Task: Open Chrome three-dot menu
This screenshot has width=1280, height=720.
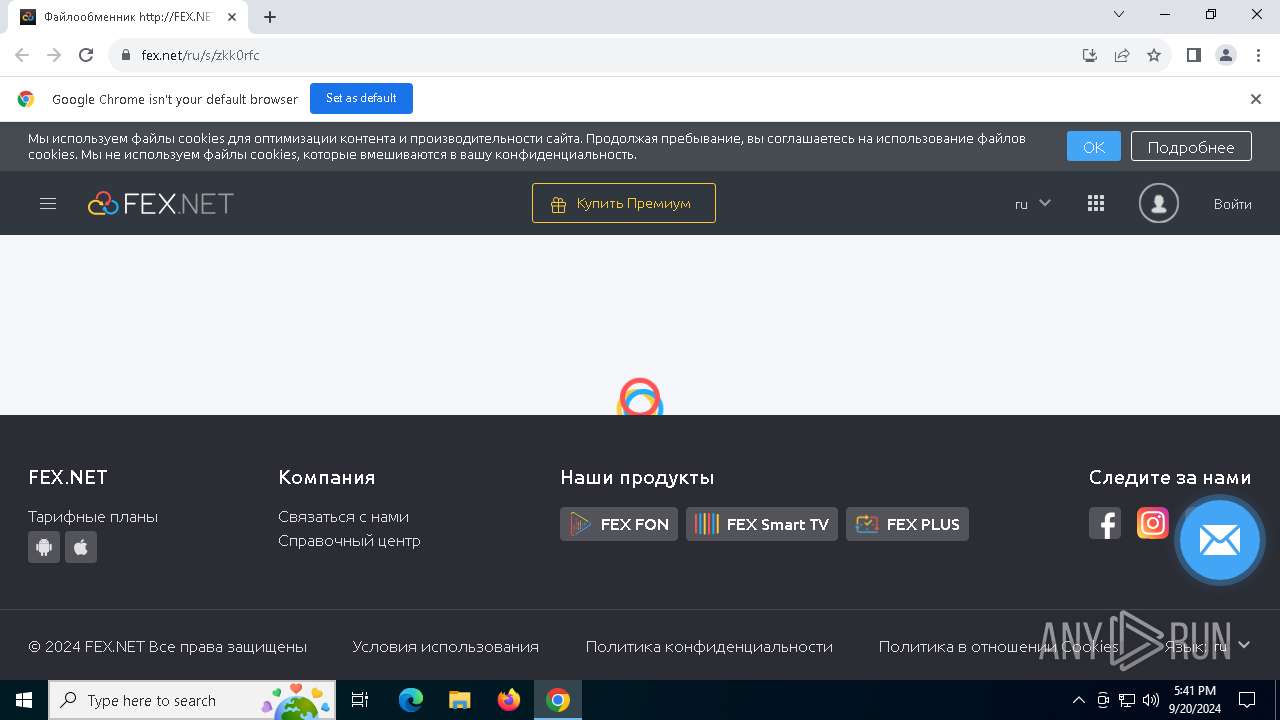Action: click(x=1258, y=55)
